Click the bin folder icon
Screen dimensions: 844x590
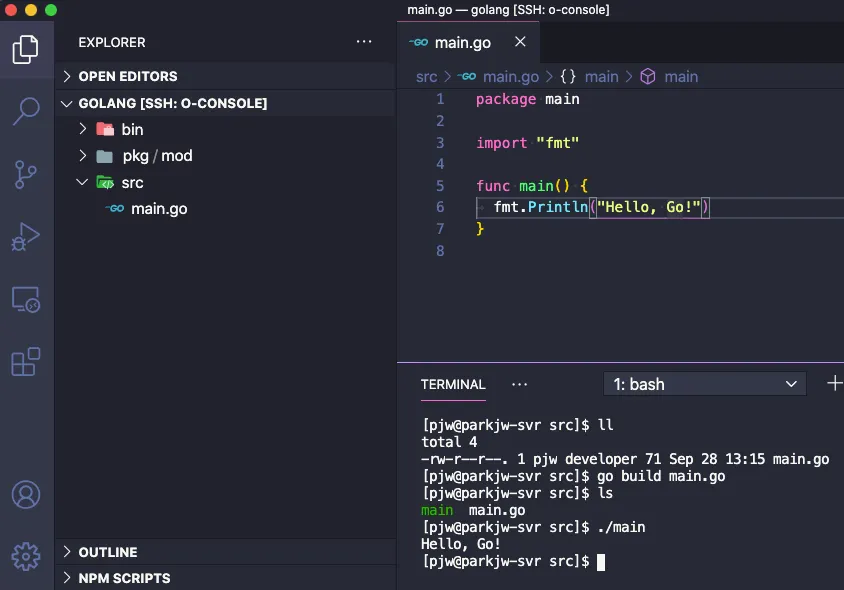105,129
